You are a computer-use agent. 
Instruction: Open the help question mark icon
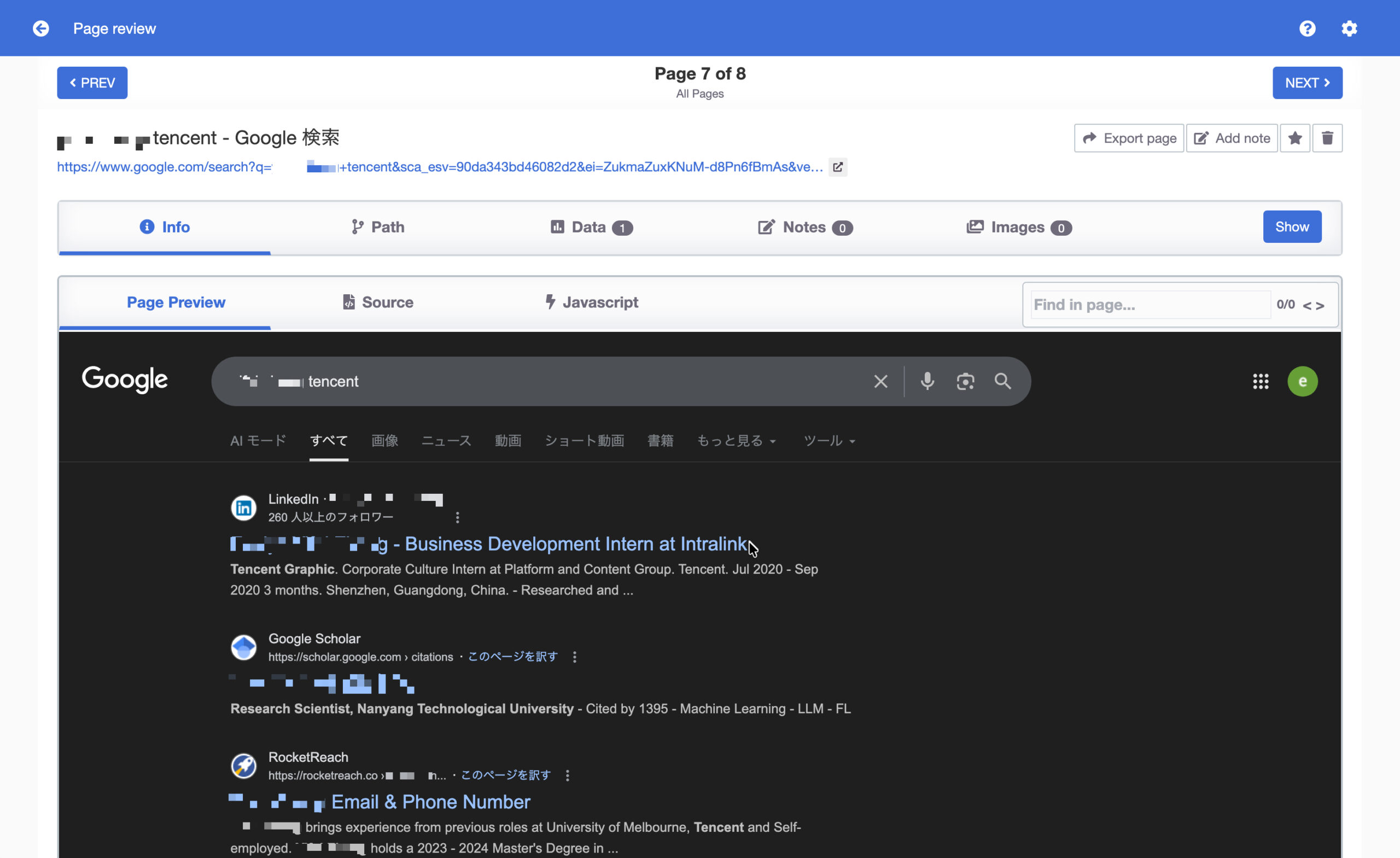point(1307,28)
